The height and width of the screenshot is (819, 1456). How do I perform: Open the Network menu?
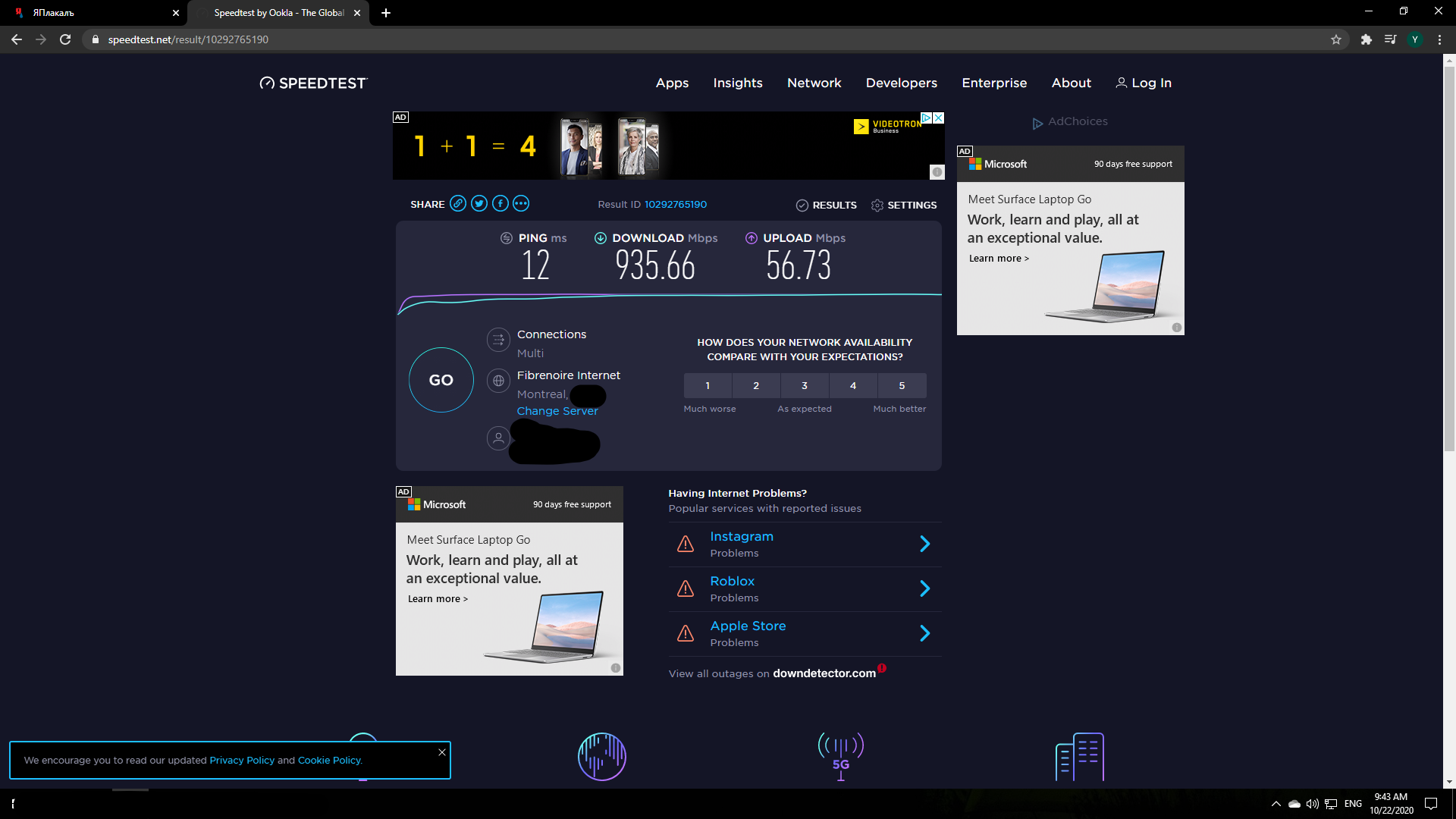coord(814,83)
